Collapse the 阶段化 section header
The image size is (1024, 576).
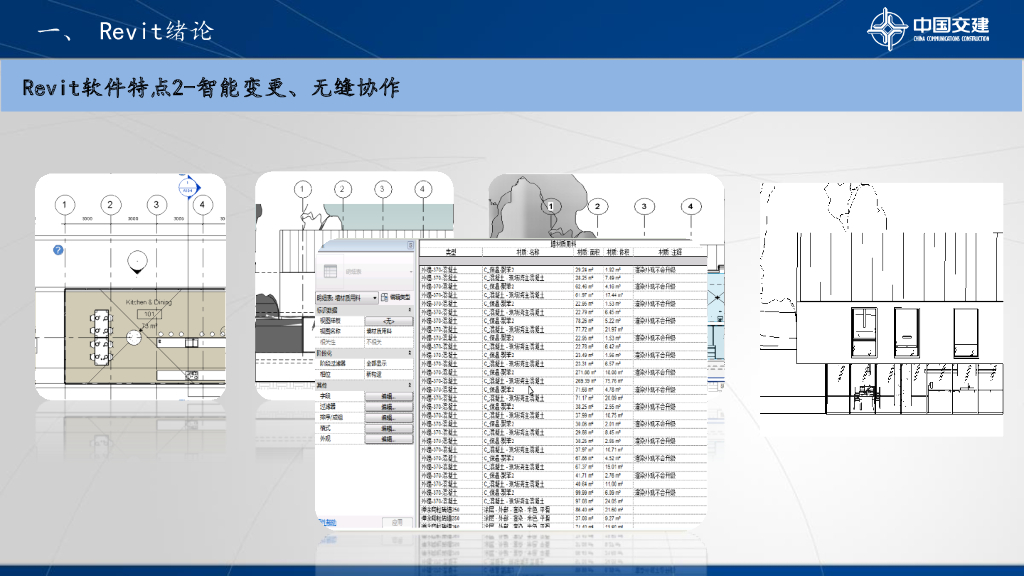pyautogui.click(x=364, y=353)
